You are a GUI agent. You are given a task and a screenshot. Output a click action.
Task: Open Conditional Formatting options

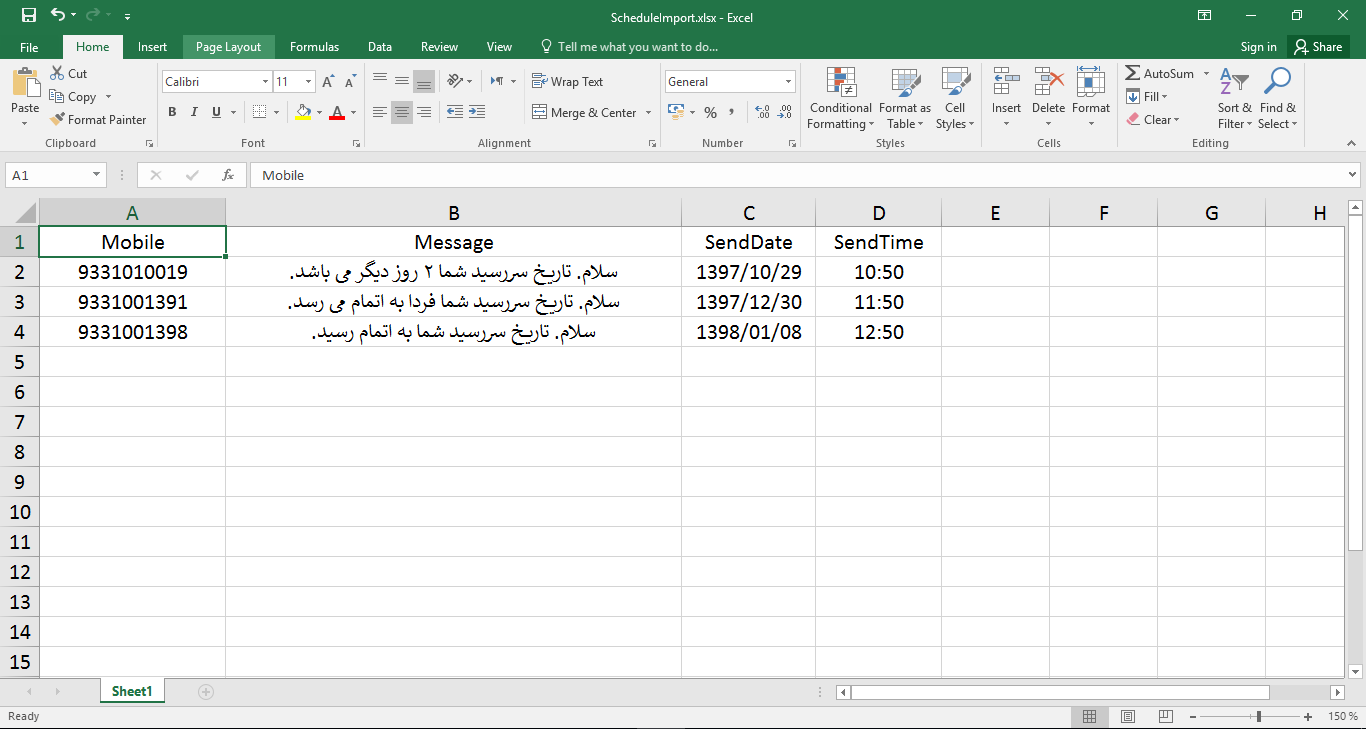[x=840, y=97]
